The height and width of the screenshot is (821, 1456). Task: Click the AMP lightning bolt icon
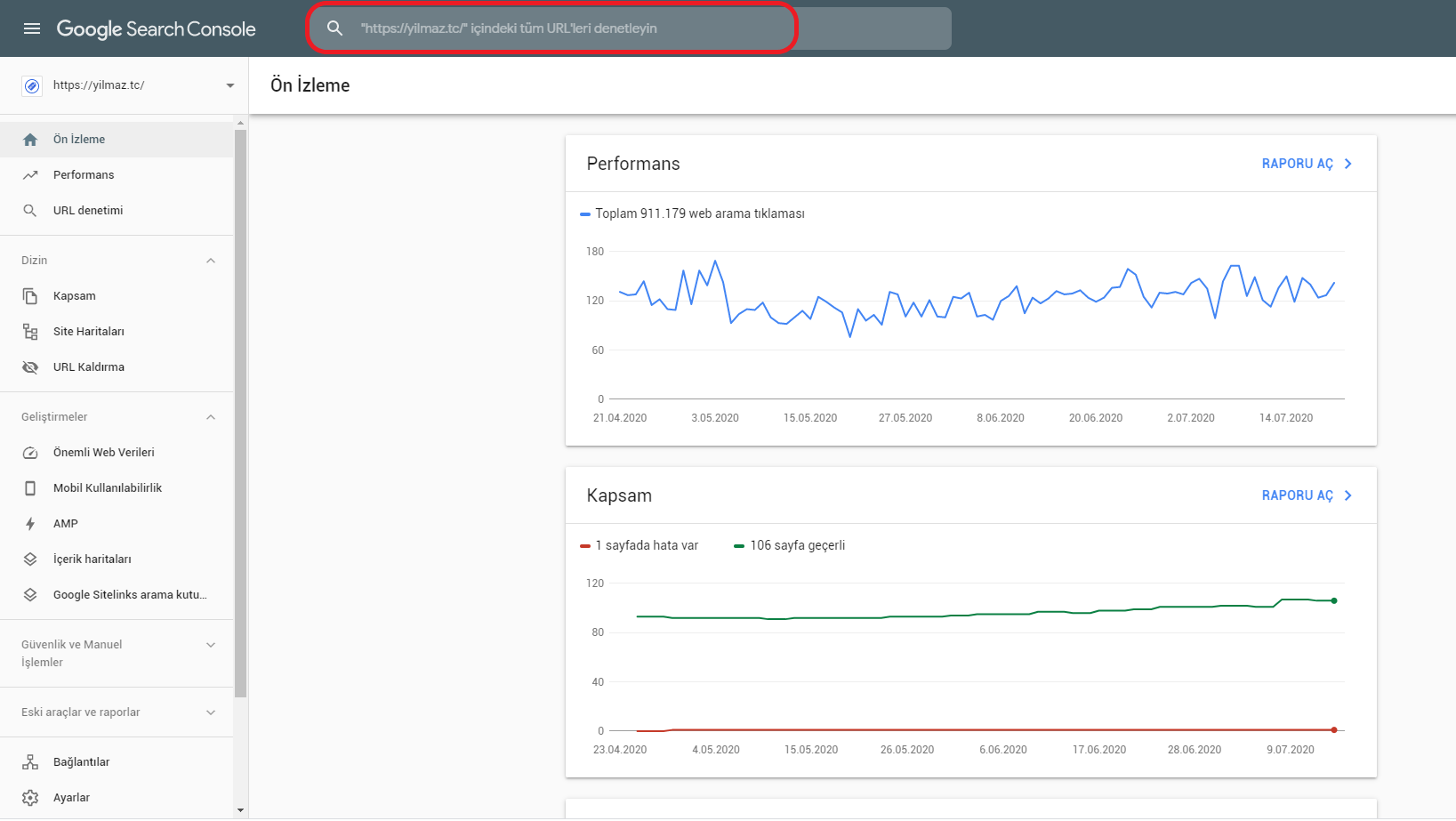click(30, 524)
